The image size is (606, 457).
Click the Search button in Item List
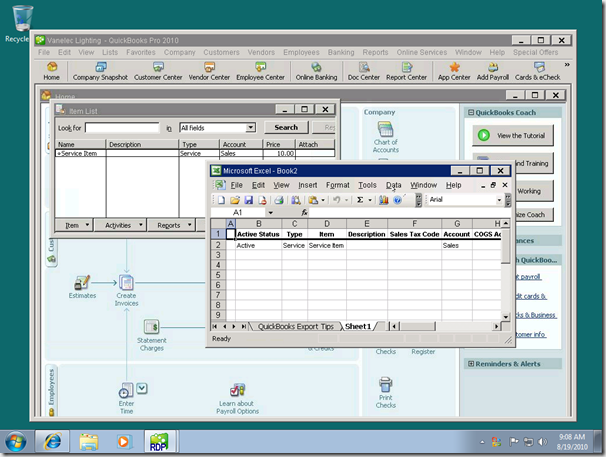(286, 127)
